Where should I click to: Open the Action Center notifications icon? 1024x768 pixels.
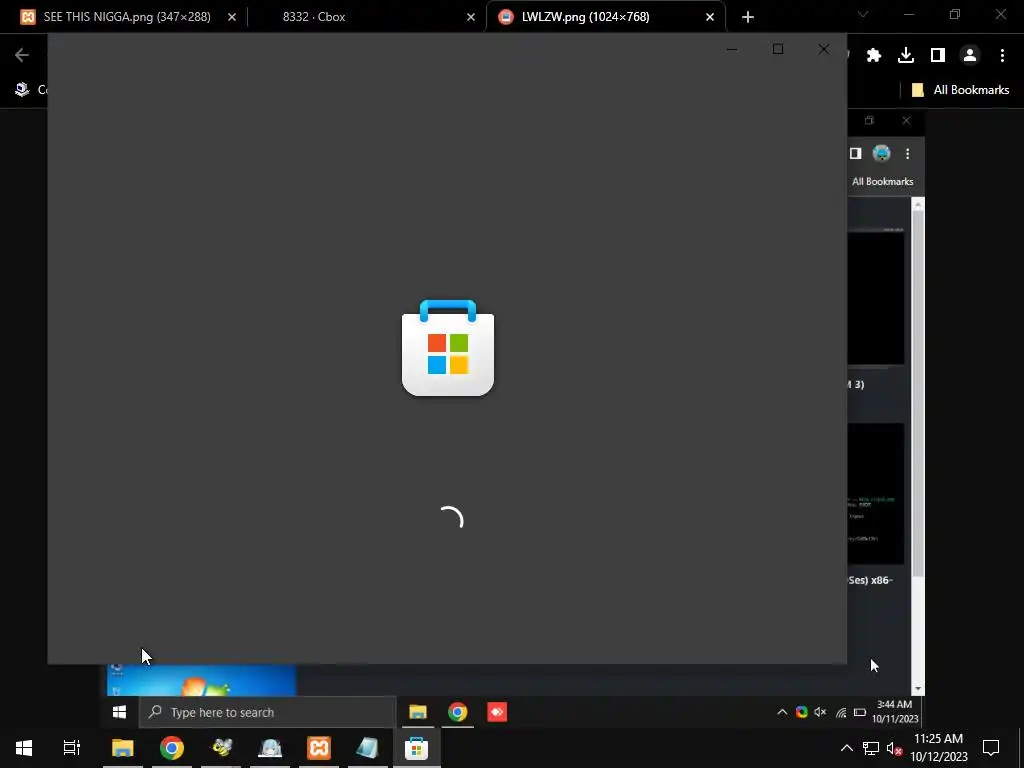point(991,748)
